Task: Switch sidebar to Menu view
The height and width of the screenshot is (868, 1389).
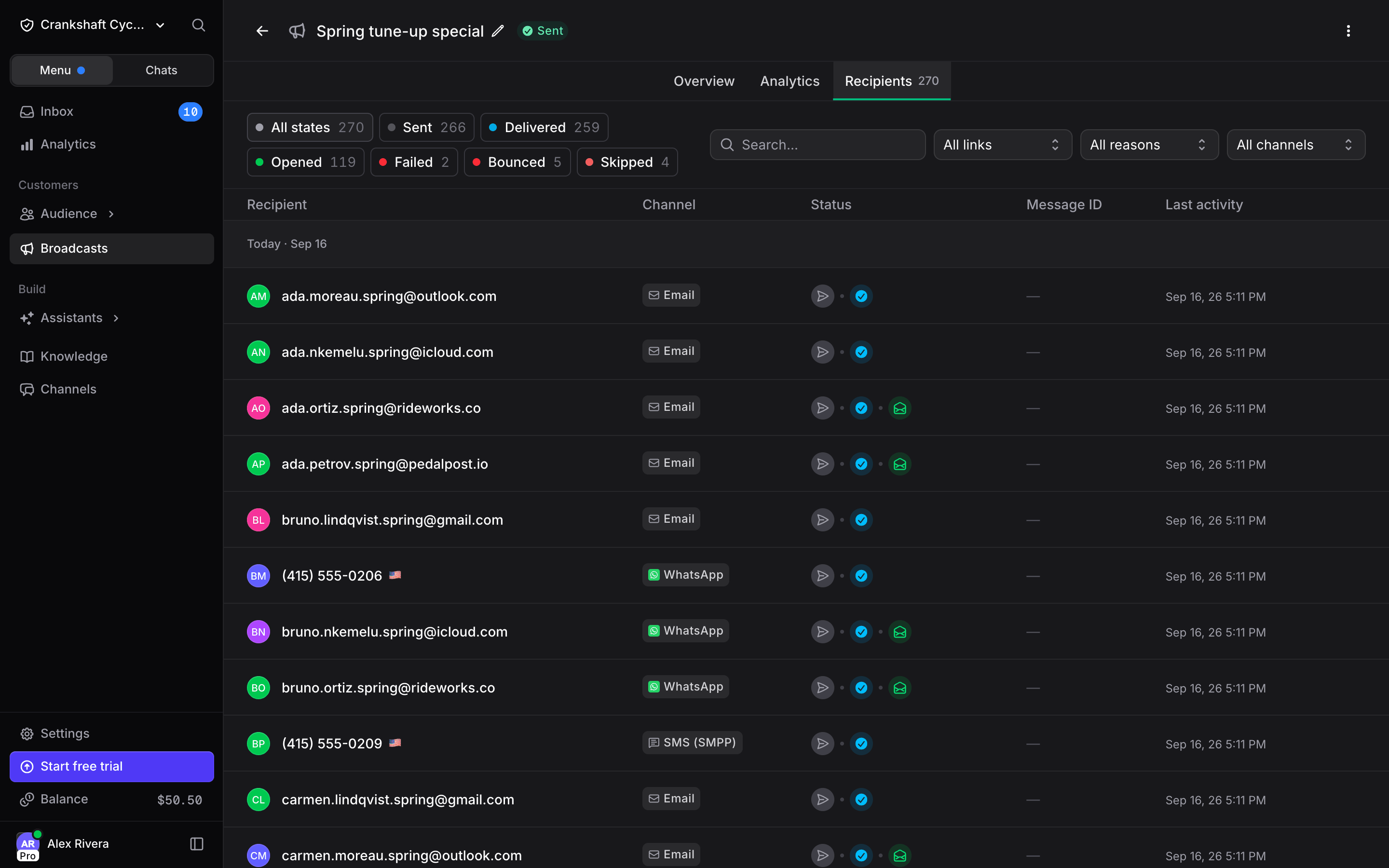Action: pyautogui.click(x=62, y=70)
